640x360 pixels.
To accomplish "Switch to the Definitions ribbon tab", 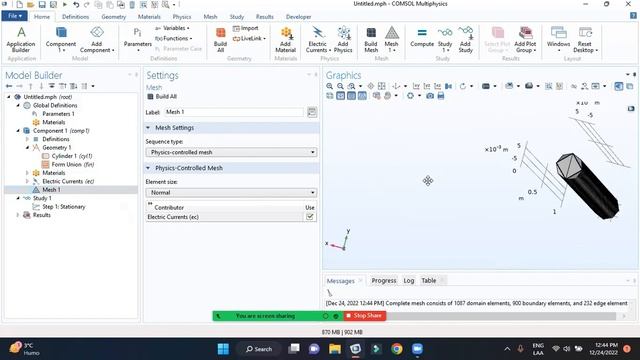I will coord(76,17).
